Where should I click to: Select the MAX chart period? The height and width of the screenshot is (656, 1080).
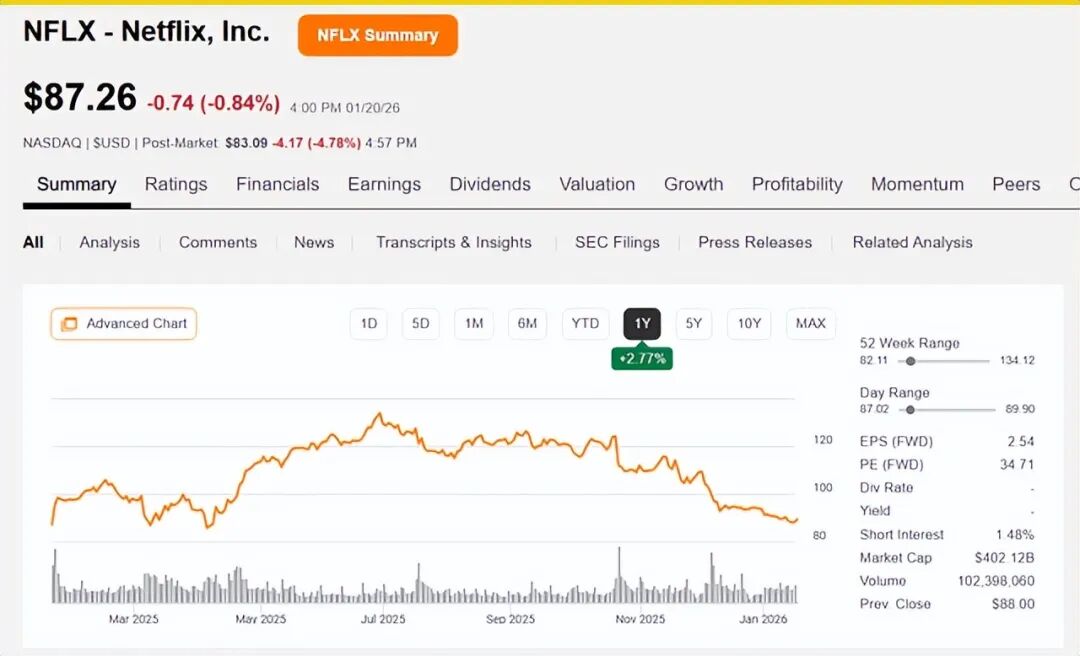pyautogui.click(x=810, y=324)
